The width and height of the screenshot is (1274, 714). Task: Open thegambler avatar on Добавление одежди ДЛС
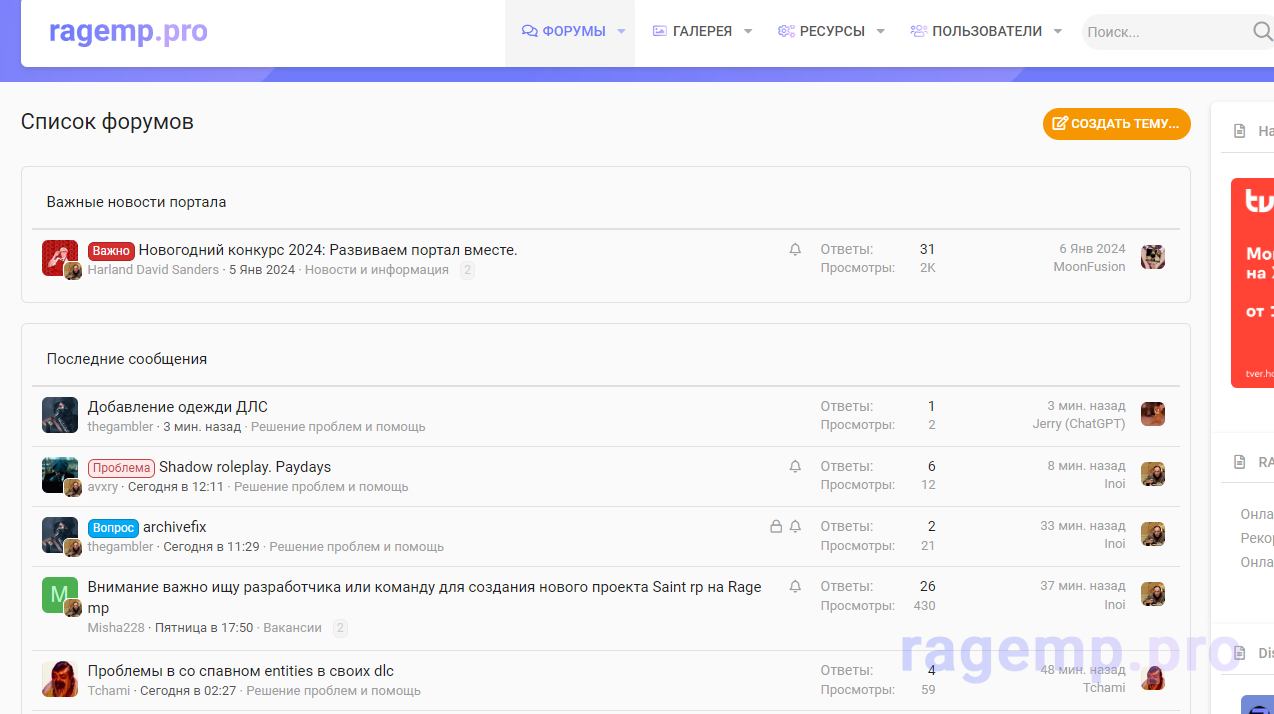click(x=60, y=415)
